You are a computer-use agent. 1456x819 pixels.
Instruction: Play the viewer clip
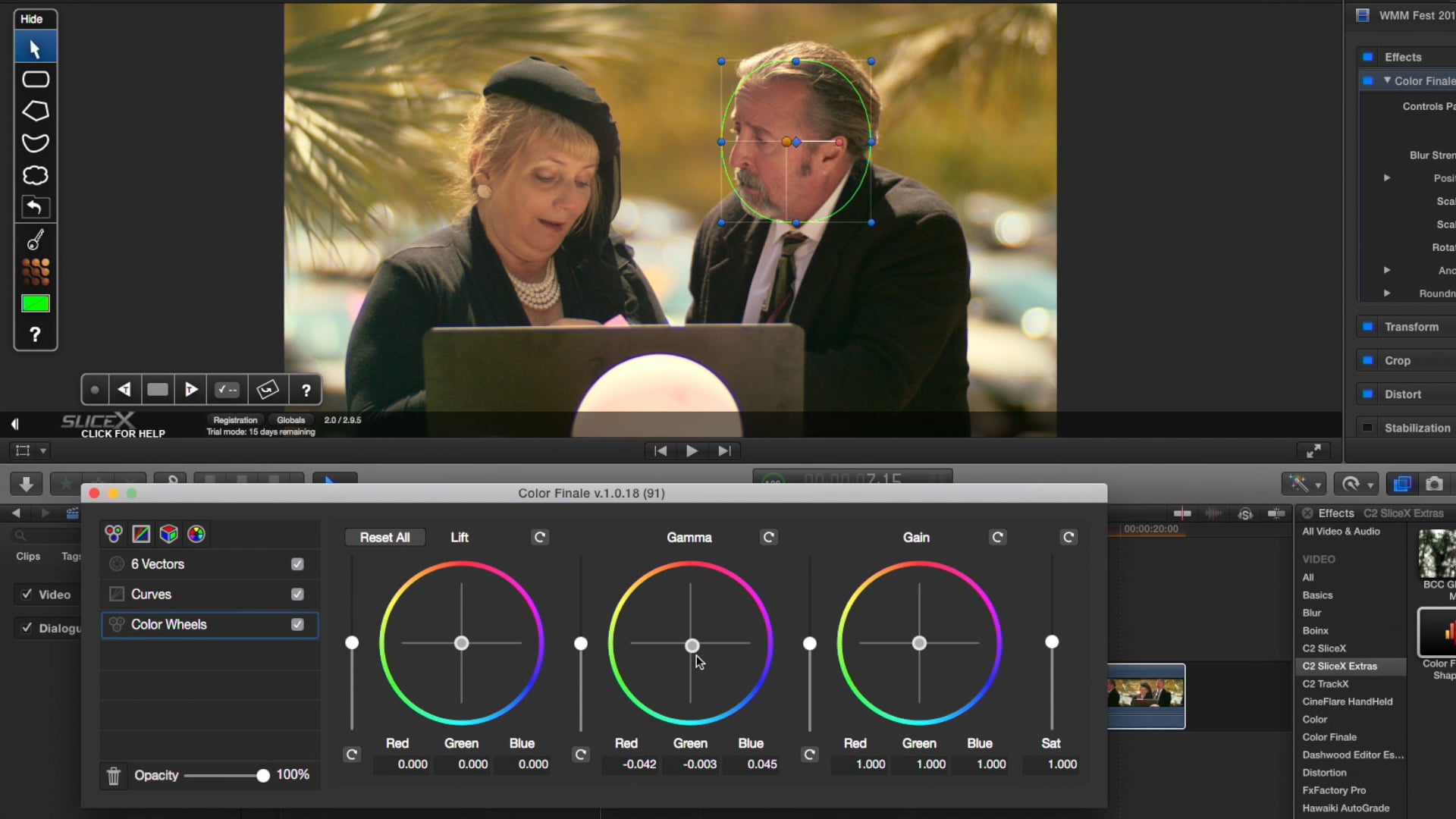[692, 450]
